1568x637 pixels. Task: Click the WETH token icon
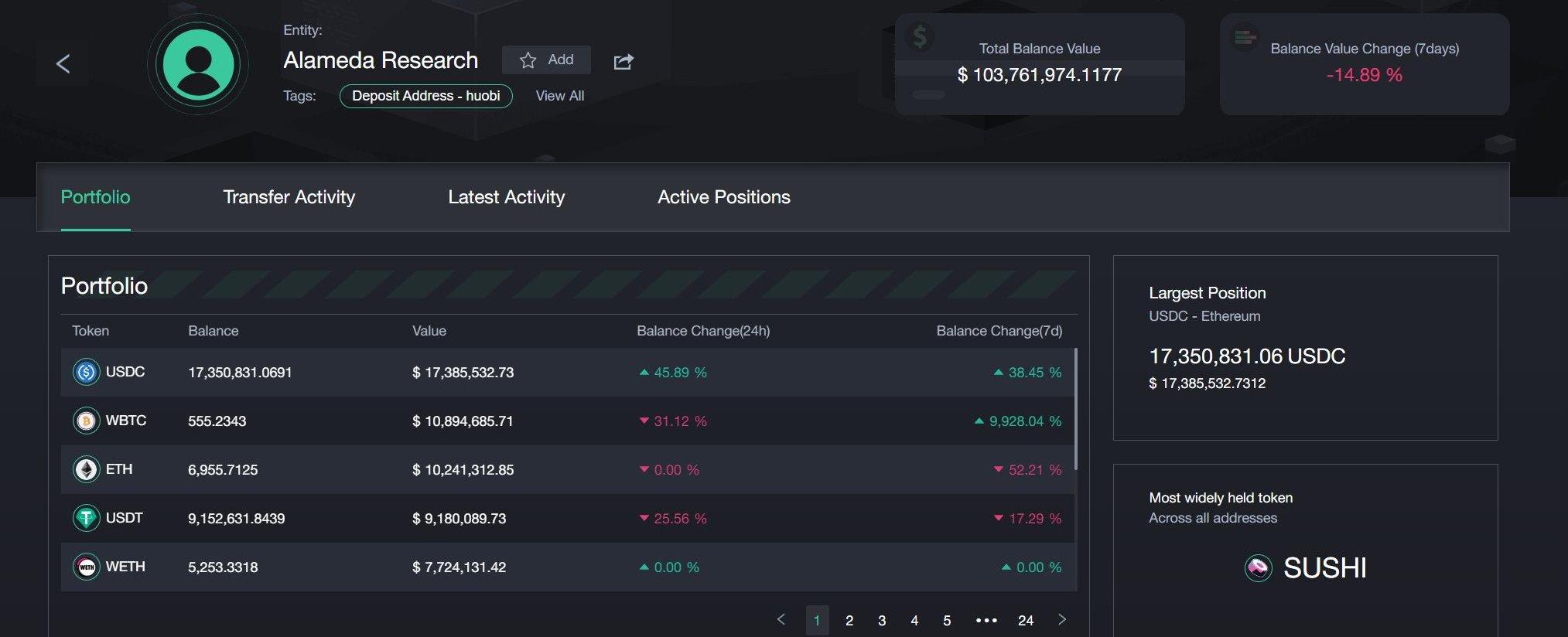click(86, 567)
